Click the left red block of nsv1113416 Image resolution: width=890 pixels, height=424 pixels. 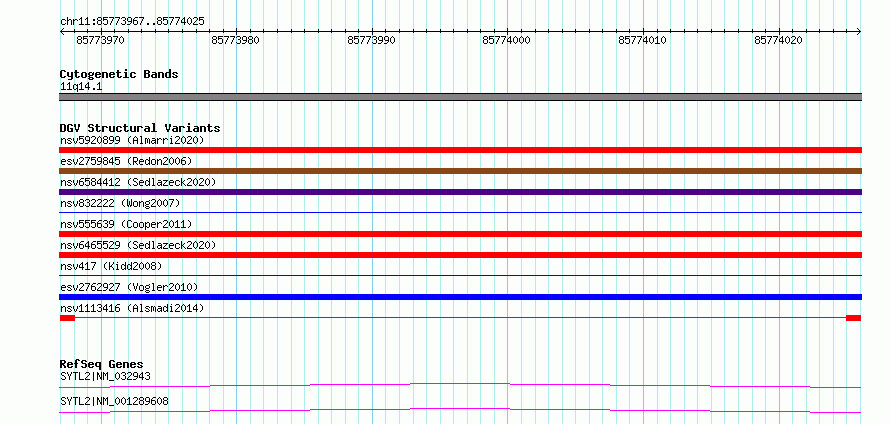[x=67, y=318]
